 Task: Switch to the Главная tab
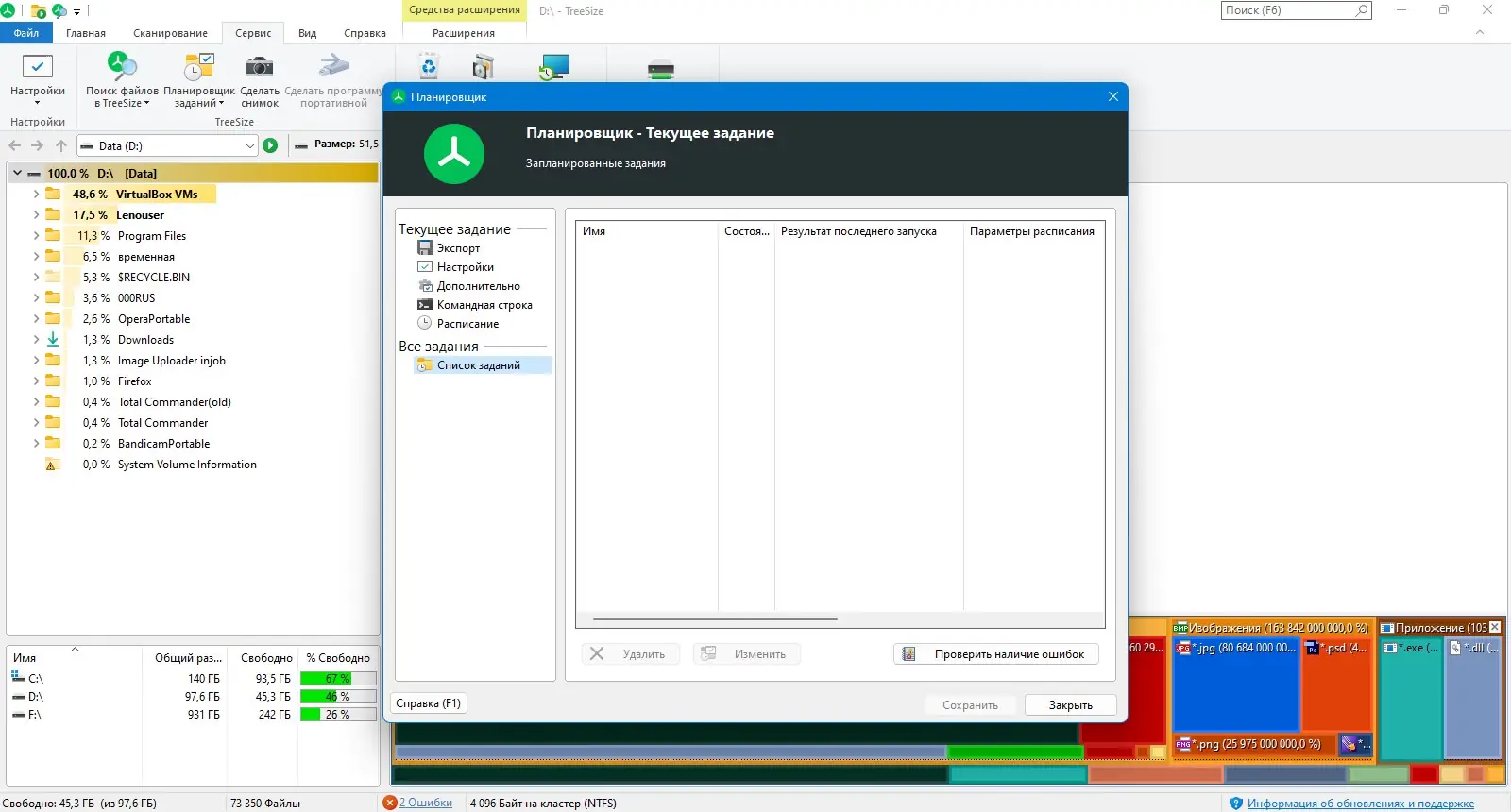86,33
